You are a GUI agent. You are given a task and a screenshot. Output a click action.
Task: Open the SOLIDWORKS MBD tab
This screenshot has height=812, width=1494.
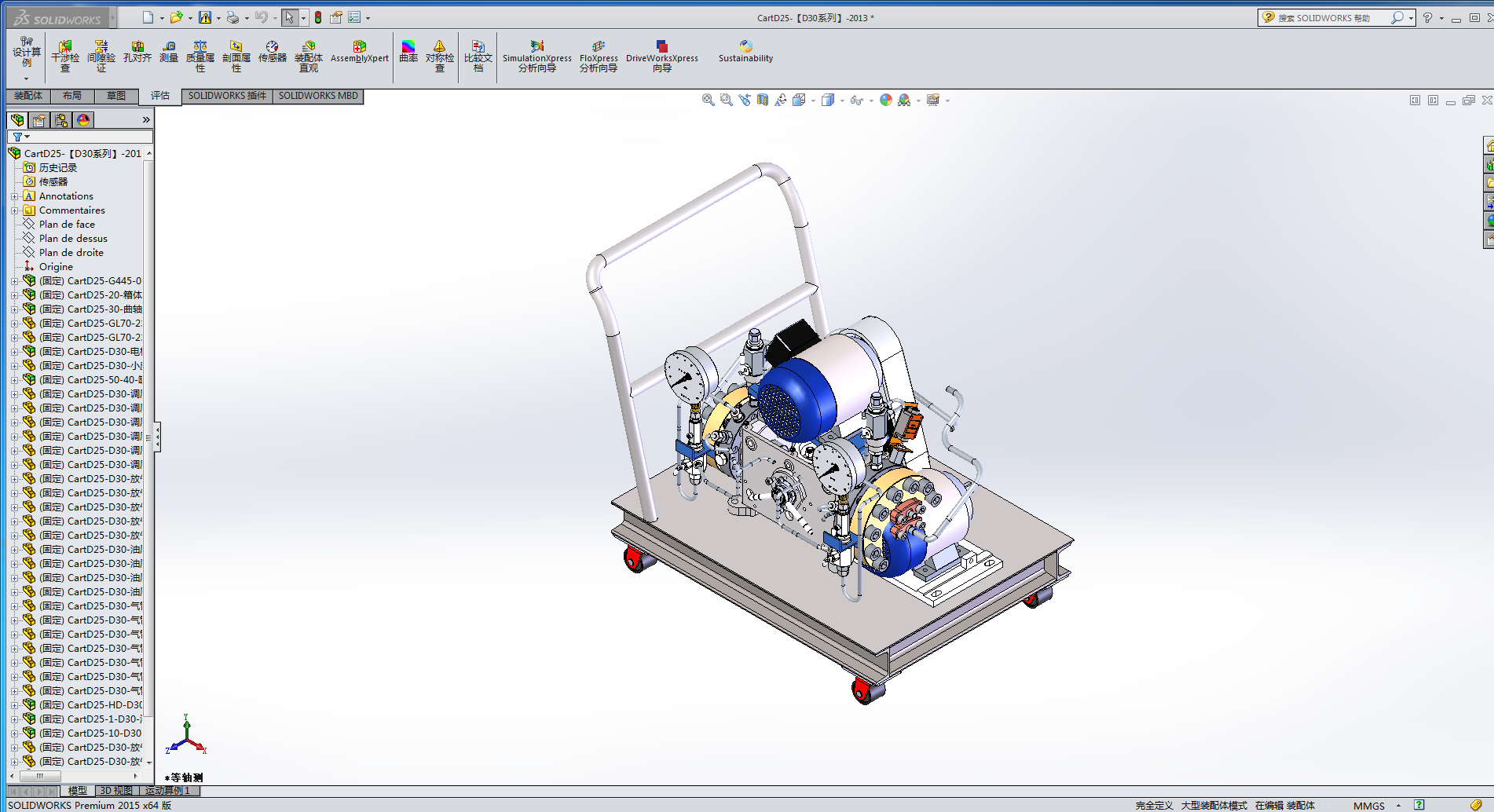pyautogui.click(x=318, y=96)
